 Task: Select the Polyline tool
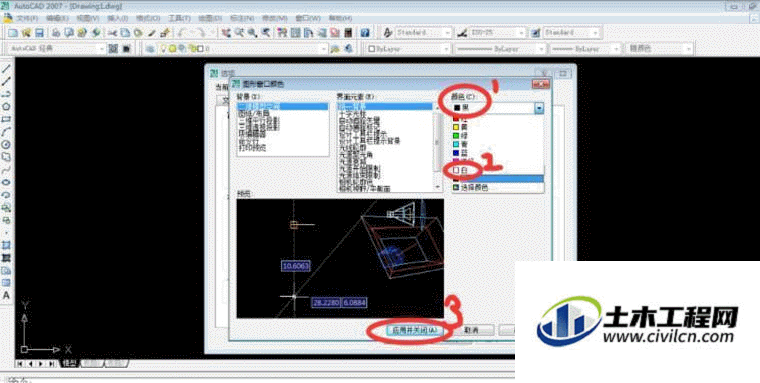coord(6,94)
